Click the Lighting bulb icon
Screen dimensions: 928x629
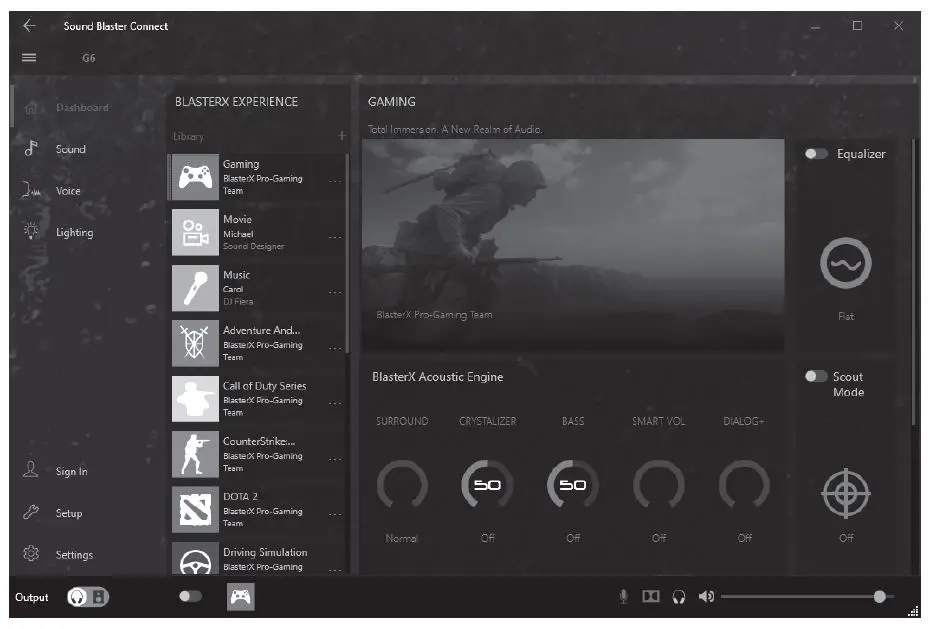pos(31,230)
